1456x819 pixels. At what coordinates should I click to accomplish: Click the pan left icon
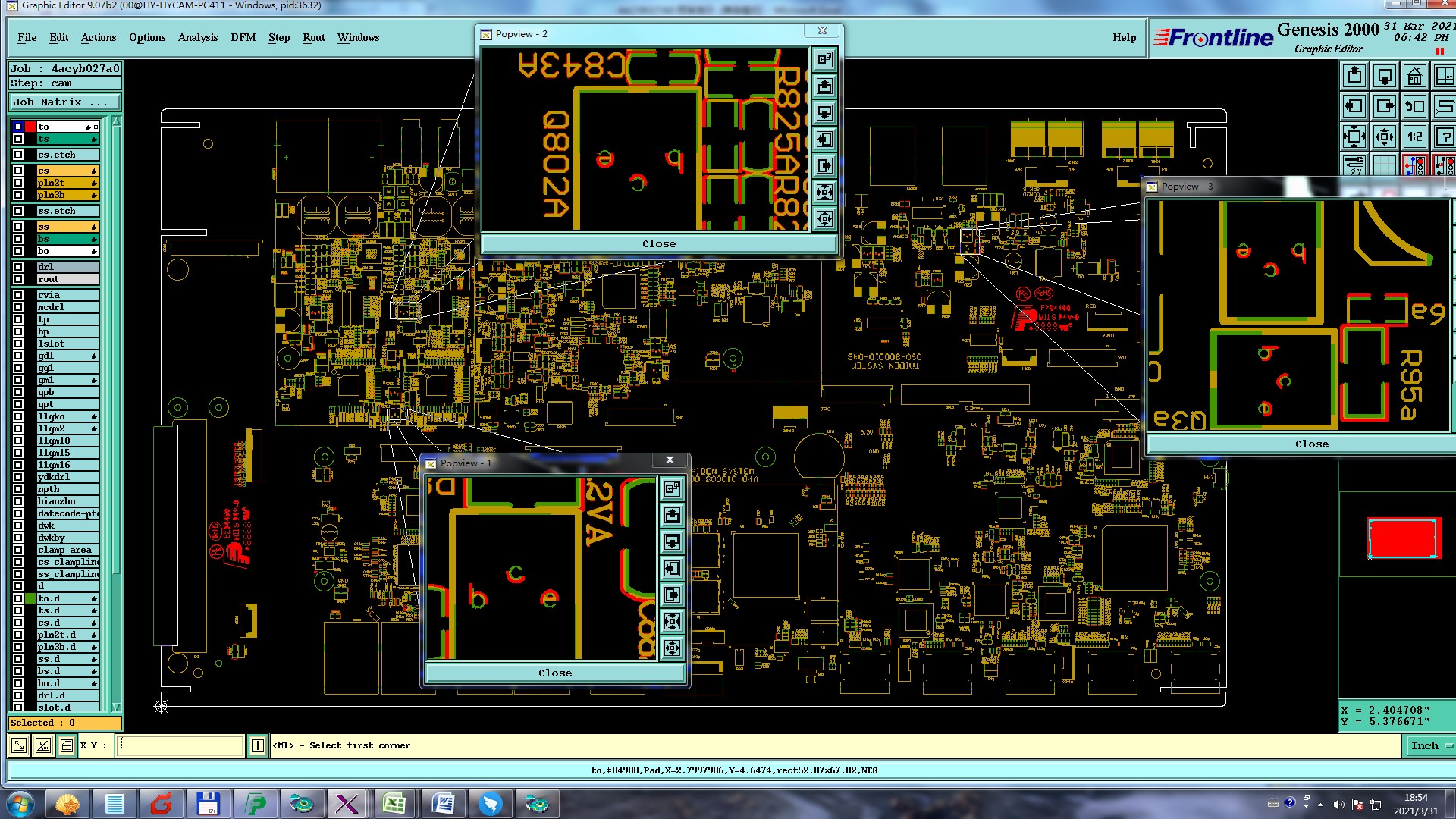coord(1354,106)
